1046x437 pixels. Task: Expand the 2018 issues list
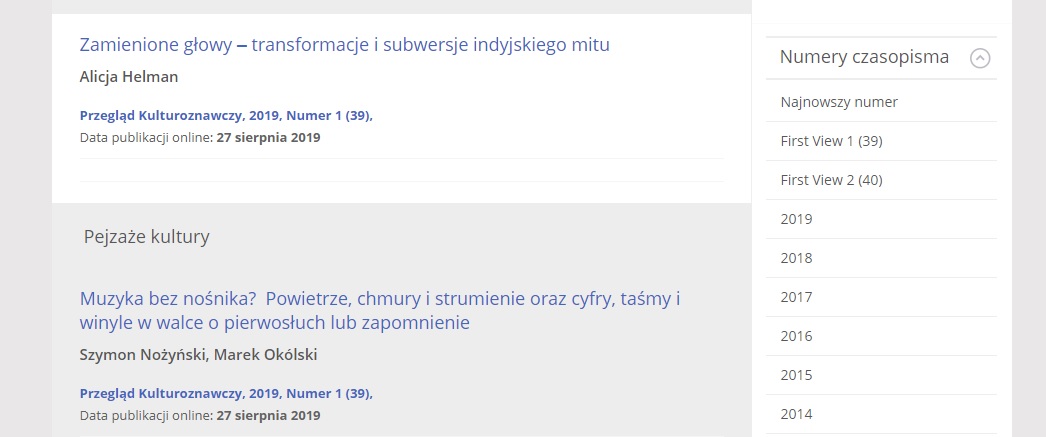797,258
